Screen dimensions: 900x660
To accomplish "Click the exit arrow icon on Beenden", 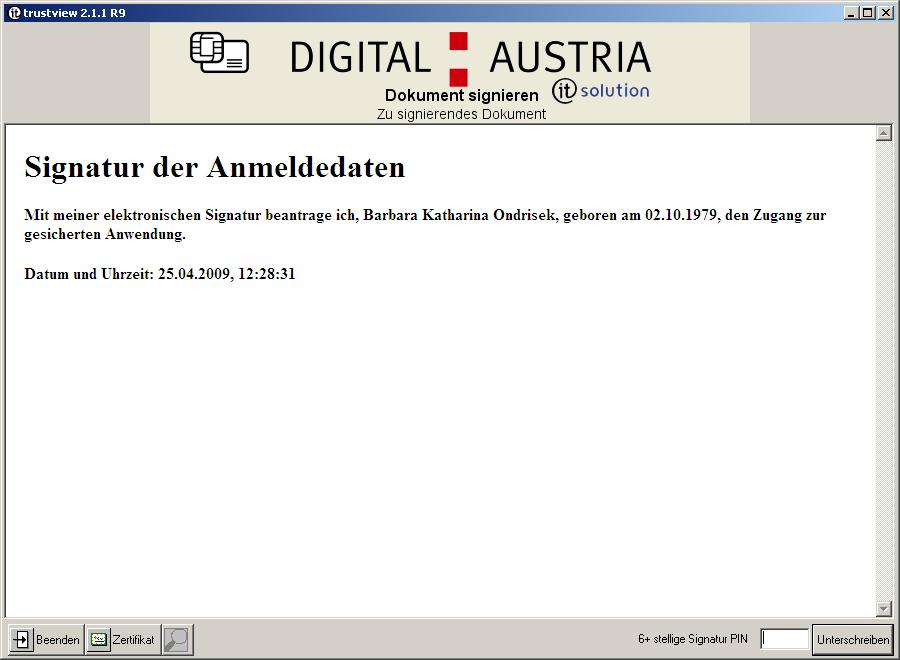I will click(22, 639).
